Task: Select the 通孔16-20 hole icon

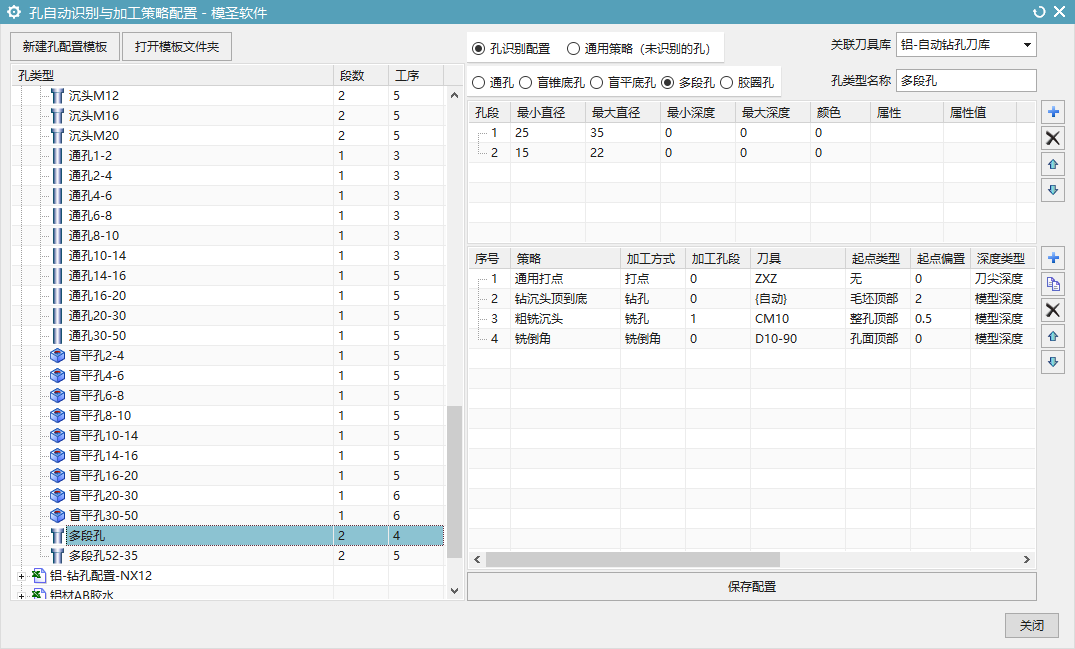Action: (x=58, y=295)
